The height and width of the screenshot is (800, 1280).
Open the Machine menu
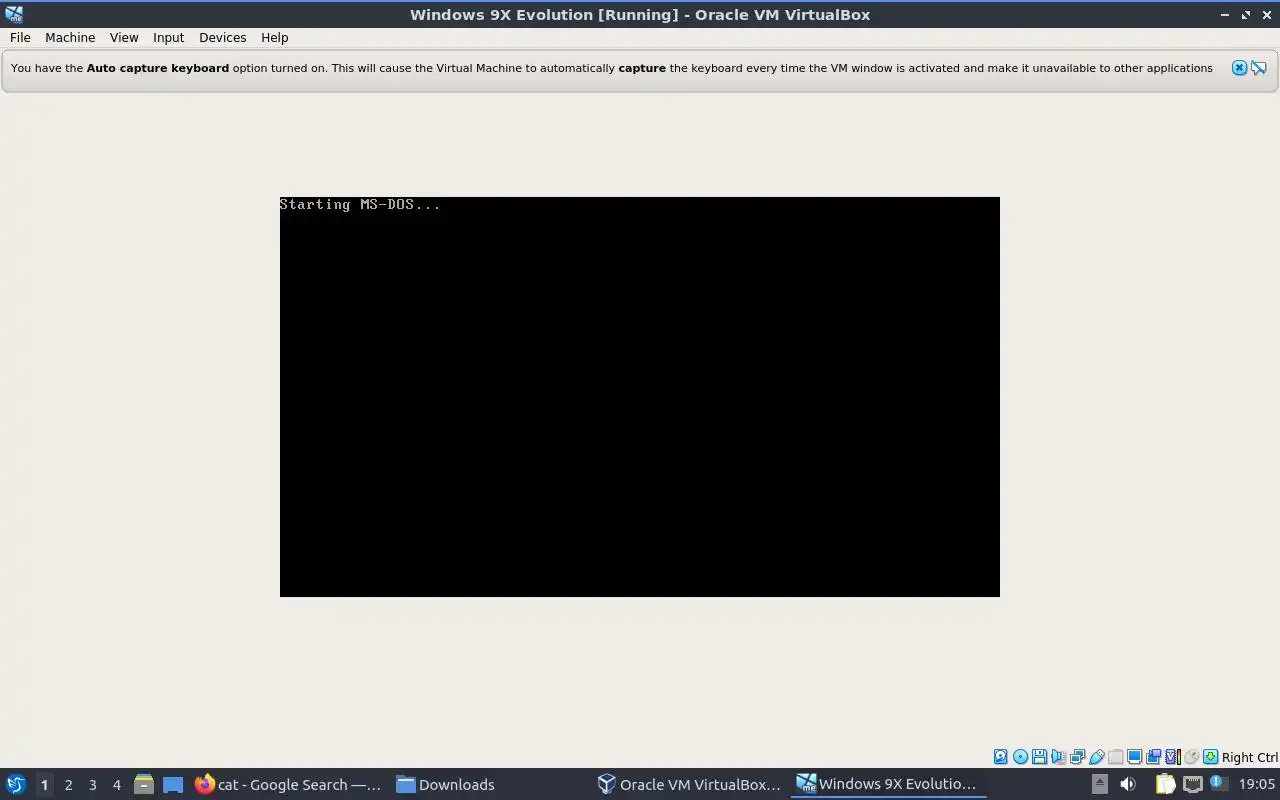point(70,37)
